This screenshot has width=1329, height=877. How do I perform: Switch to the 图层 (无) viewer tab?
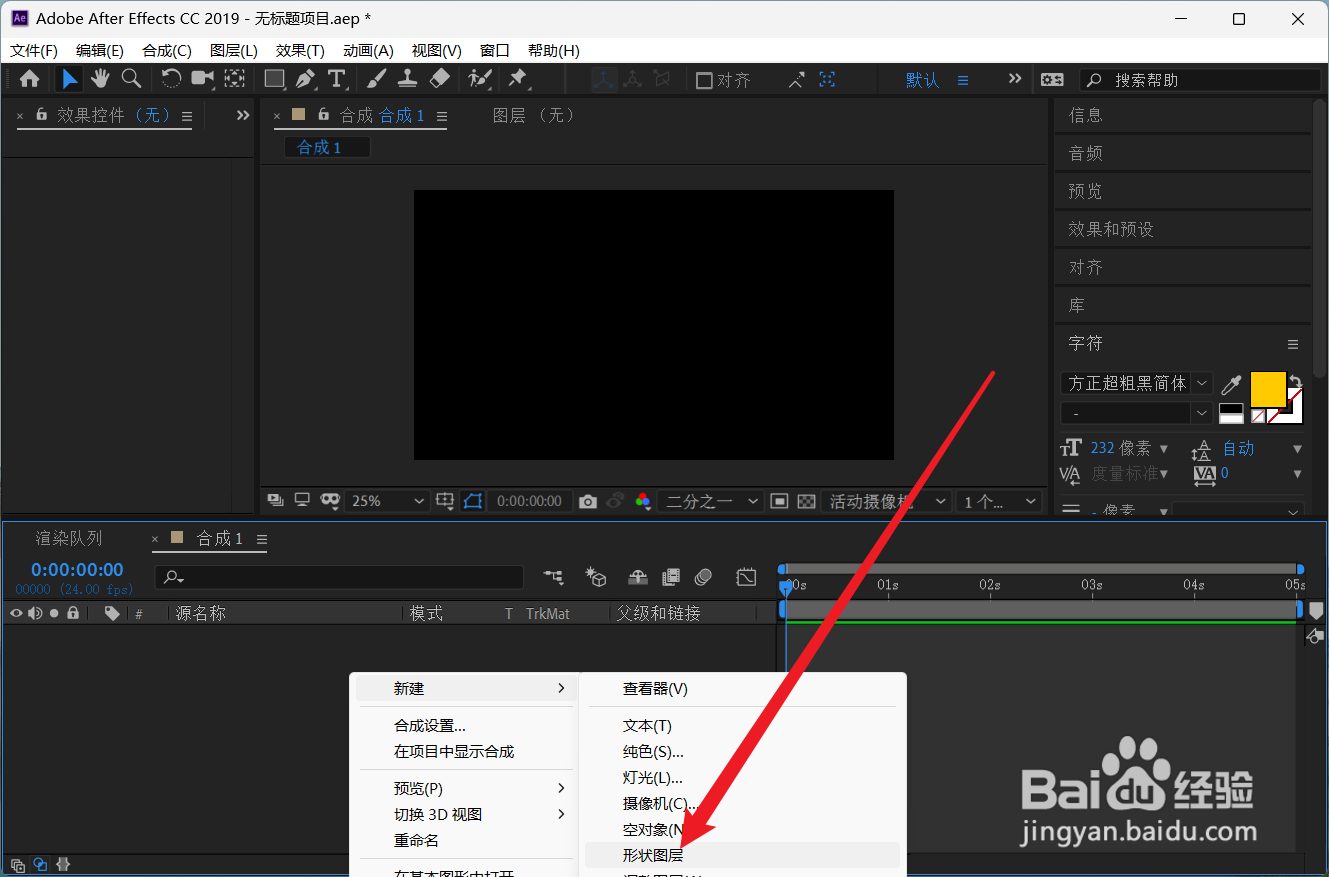(535, 116)
